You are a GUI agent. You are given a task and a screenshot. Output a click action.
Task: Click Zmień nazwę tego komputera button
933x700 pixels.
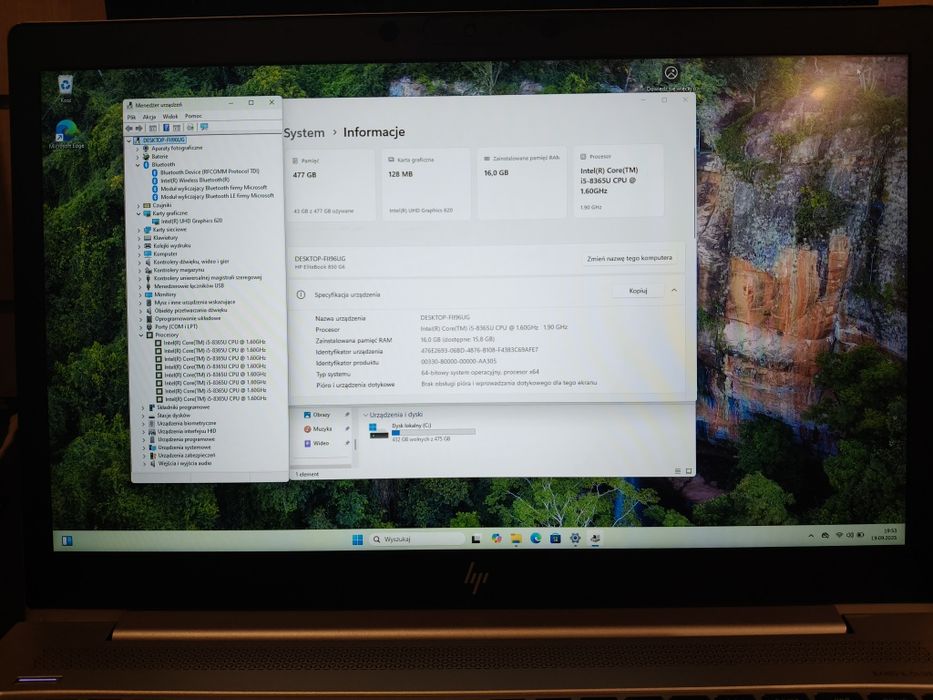pyautogui.click(x=630, y=258)
